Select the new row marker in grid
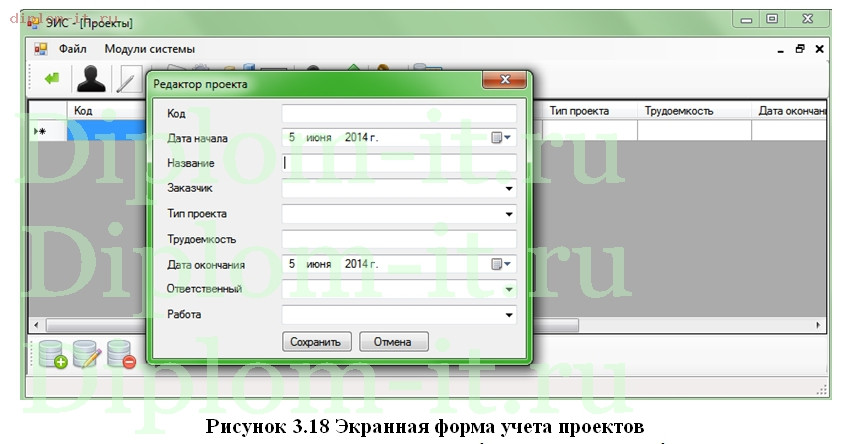This screenshot has width=853, height=444. click(x=47, y=131)
